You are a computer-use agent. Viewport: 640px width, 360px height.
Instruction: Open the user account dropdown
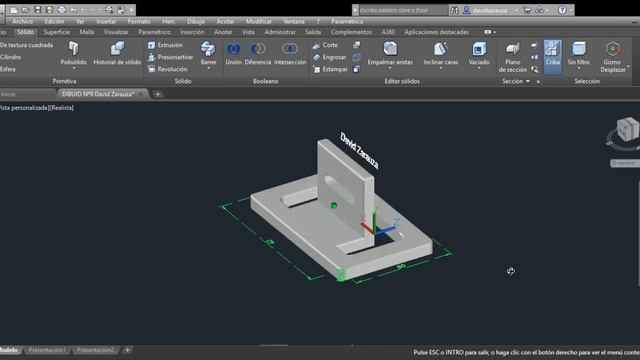click(x=517, y=10)
